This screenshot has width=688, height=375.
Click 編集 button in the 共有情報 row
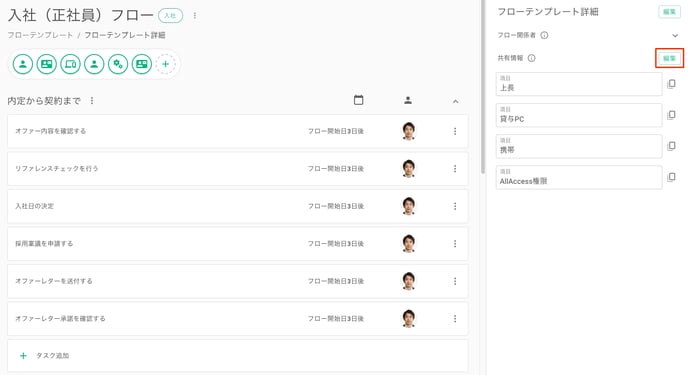click(x=669, y=58)
